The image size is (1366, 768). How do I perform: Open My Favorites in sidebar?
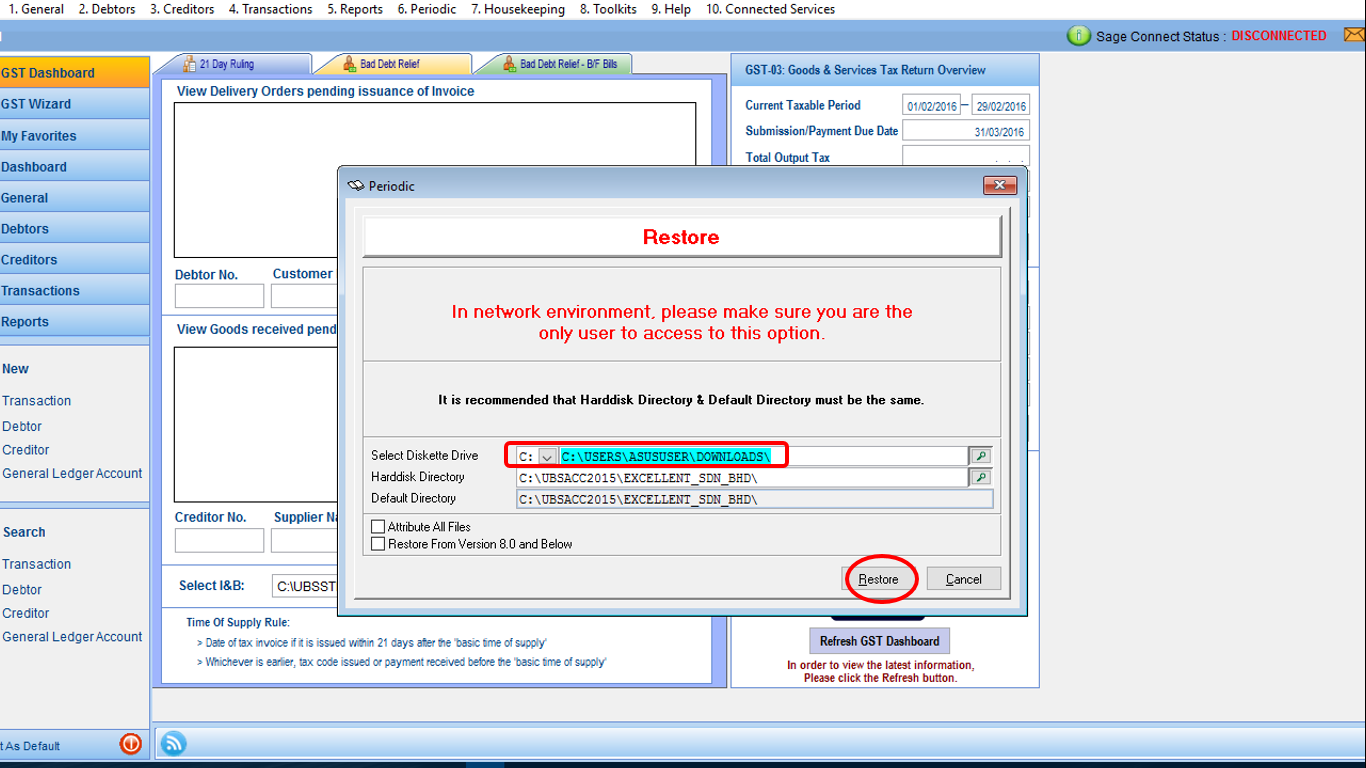pos(74,135)
